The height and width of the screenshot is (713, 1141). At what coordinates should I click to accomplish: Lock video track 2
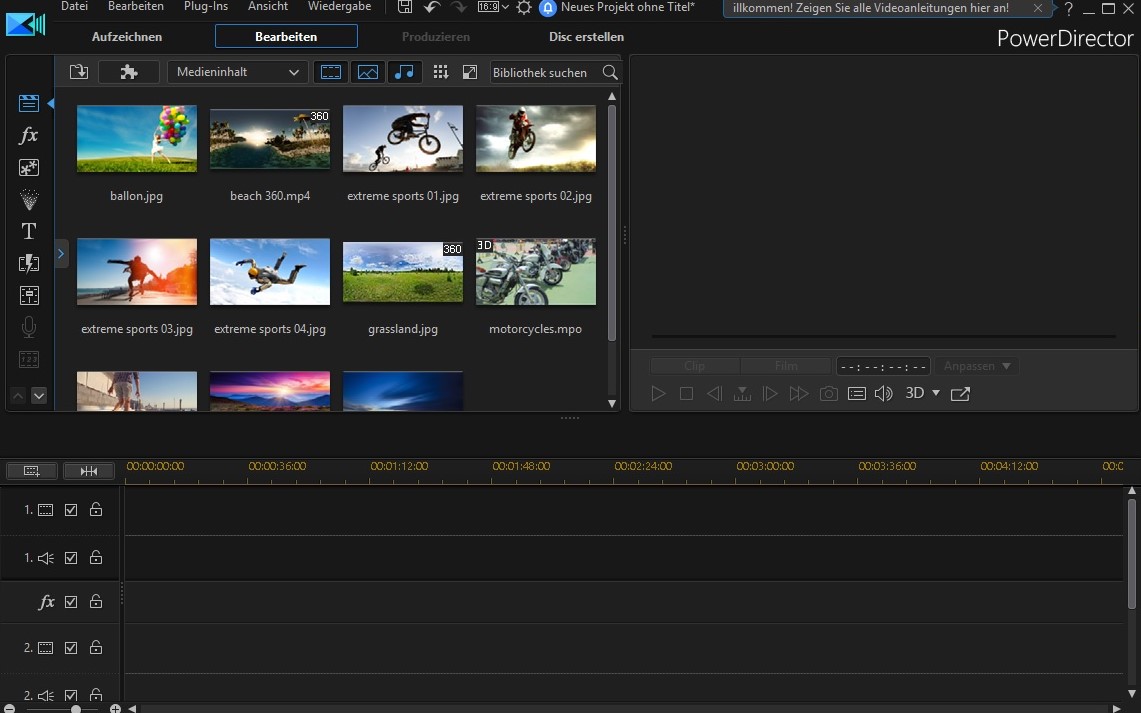(95, 647)
